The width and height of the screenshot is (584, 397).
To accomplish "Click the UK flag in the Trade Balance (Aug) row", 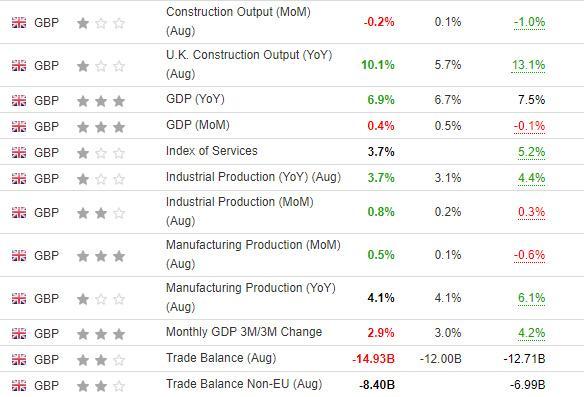I will 19,359.
